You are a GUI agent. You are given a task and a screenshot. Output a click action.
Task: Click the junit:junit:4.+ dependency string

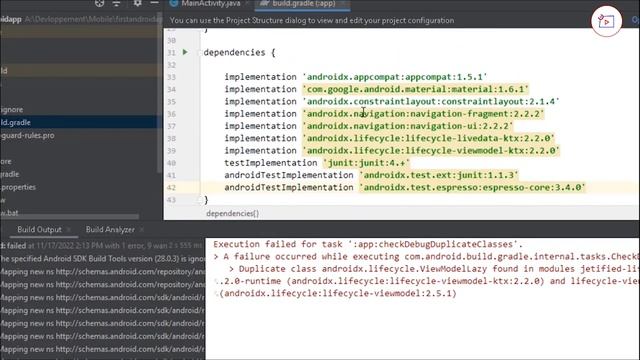tap(367, 162)
